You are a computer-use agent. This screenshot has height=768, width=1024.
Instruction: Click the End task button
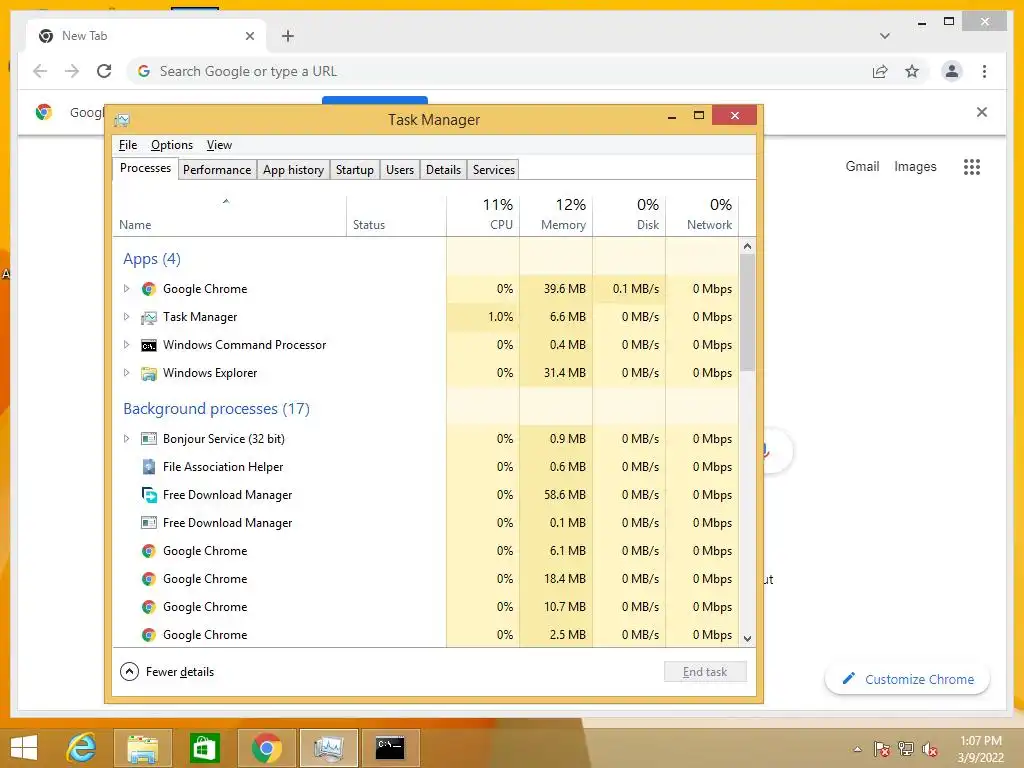point(705,672)
